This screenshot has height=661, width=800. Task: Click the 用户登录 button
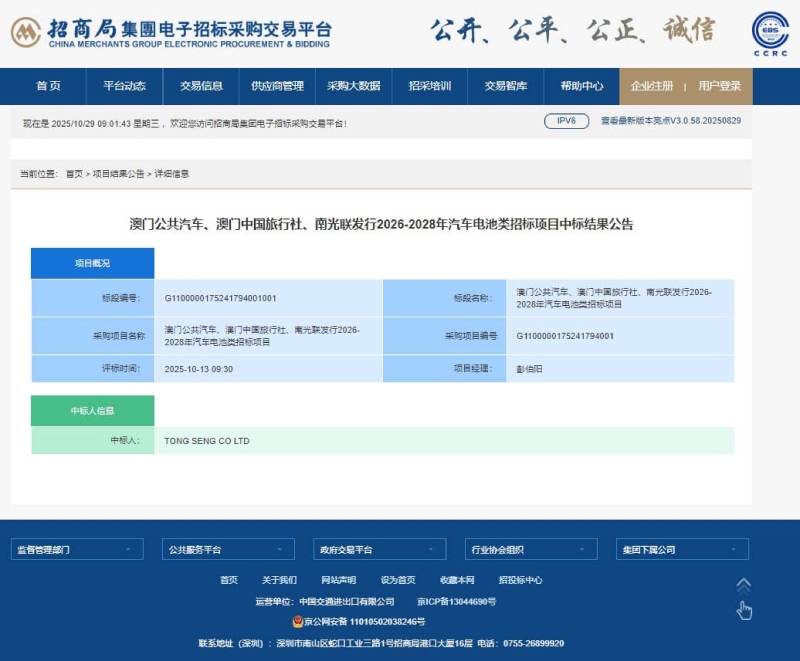(x=719, y=86)
